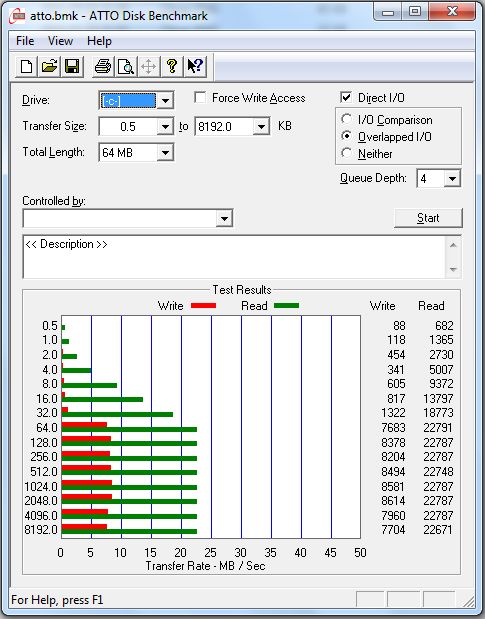
Task: Open the View menu
Action: tap(60, 41)
